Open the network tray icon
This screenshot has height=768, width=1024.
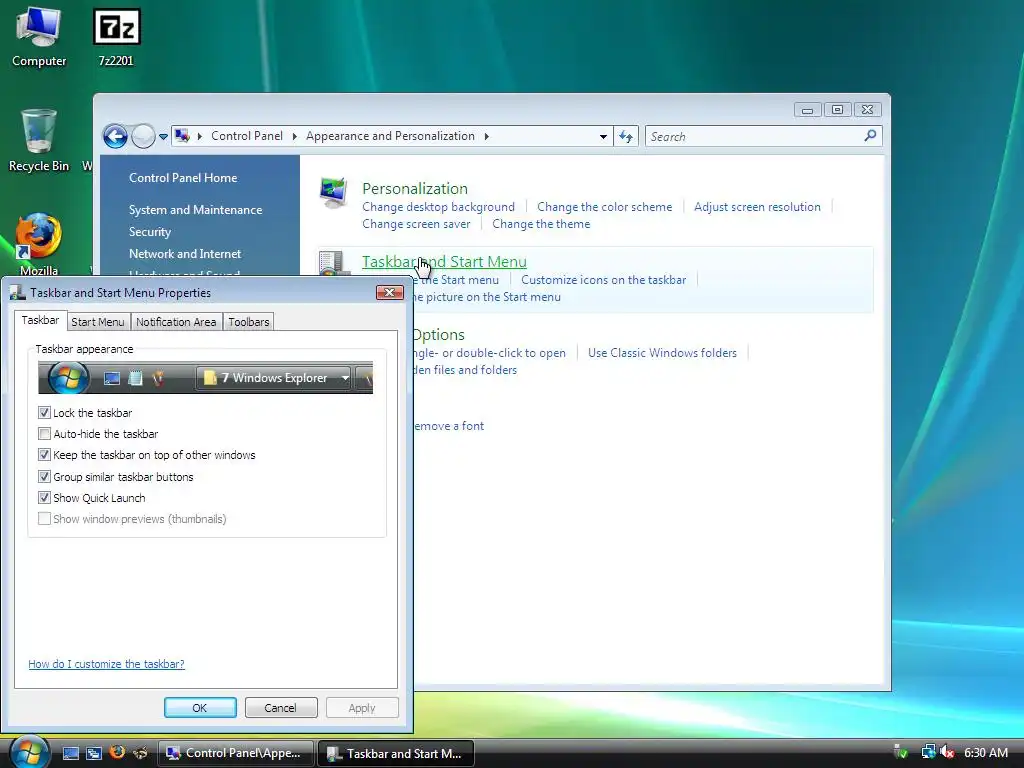tap(928, 752)
